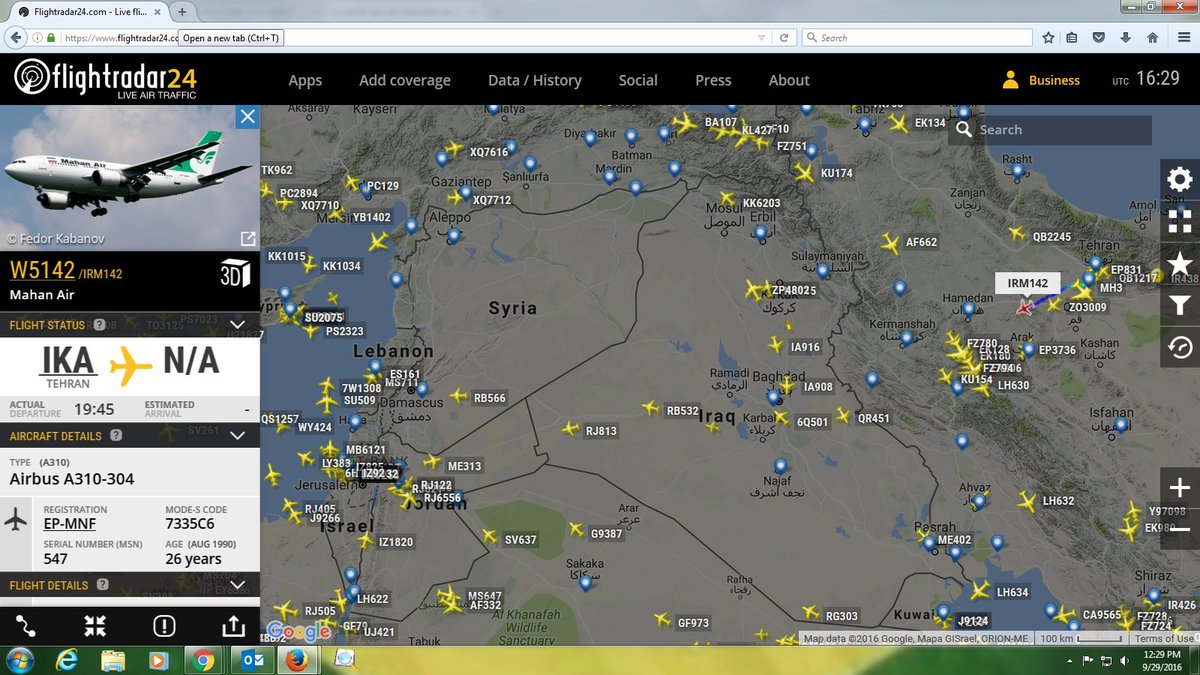Click the grid widgets icon on right
1200x675 pixels.
pos(1180,221)
